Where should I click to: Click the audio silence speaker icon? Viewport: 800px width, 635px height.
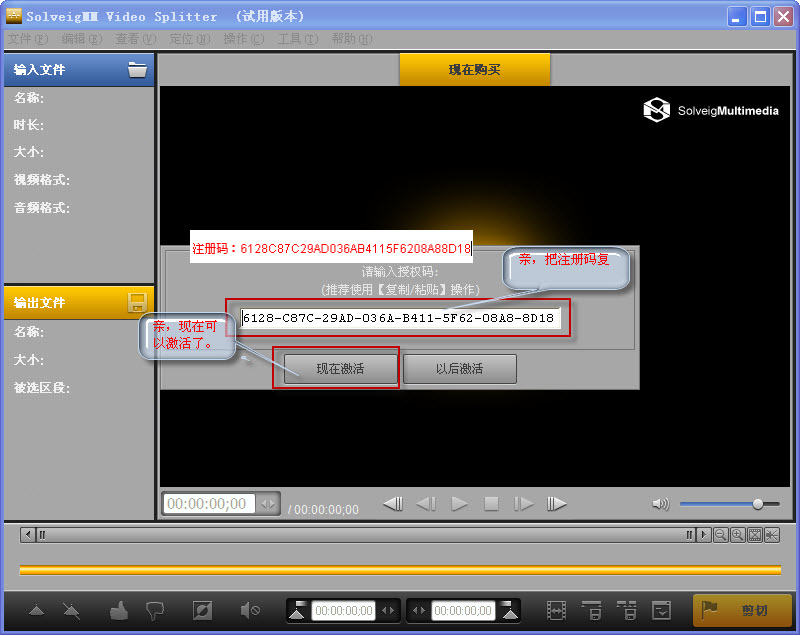[x=250, y=611]
